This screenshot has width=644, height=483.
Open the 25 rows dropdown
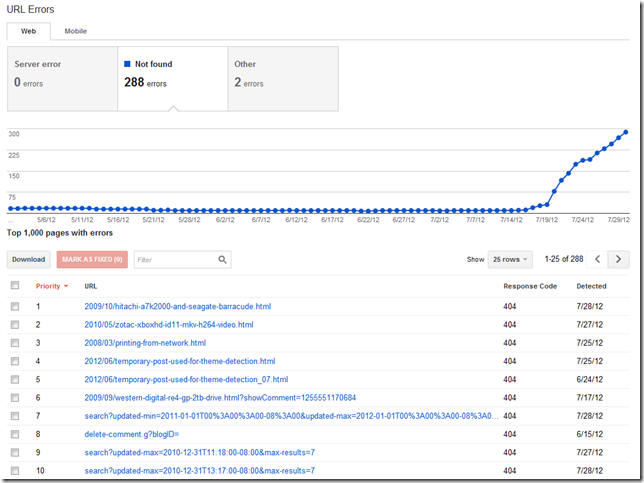click(510, 260)
